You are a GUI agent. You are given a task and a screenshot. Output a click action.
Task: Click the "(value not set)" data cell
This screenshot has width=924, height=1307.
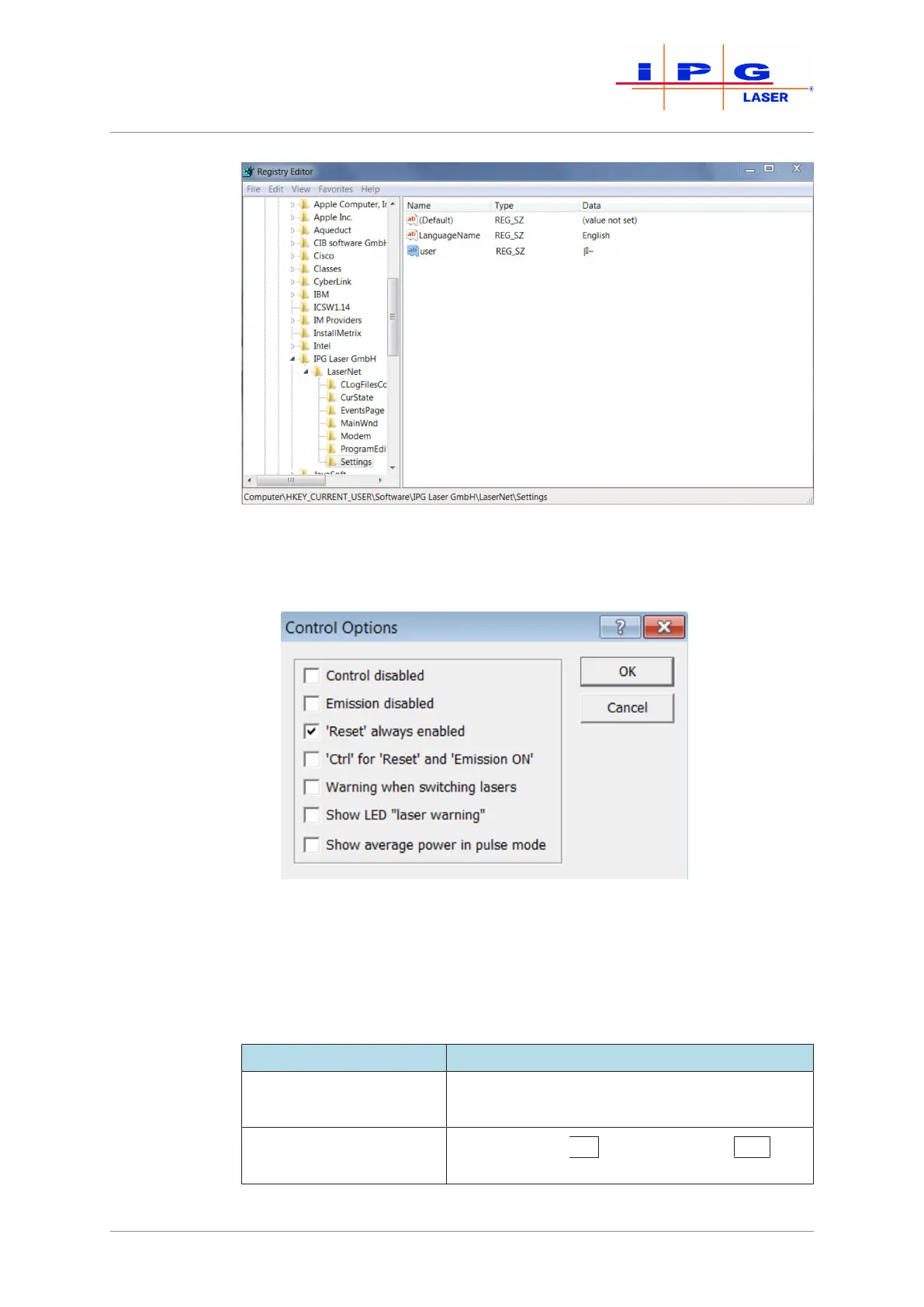610,220
